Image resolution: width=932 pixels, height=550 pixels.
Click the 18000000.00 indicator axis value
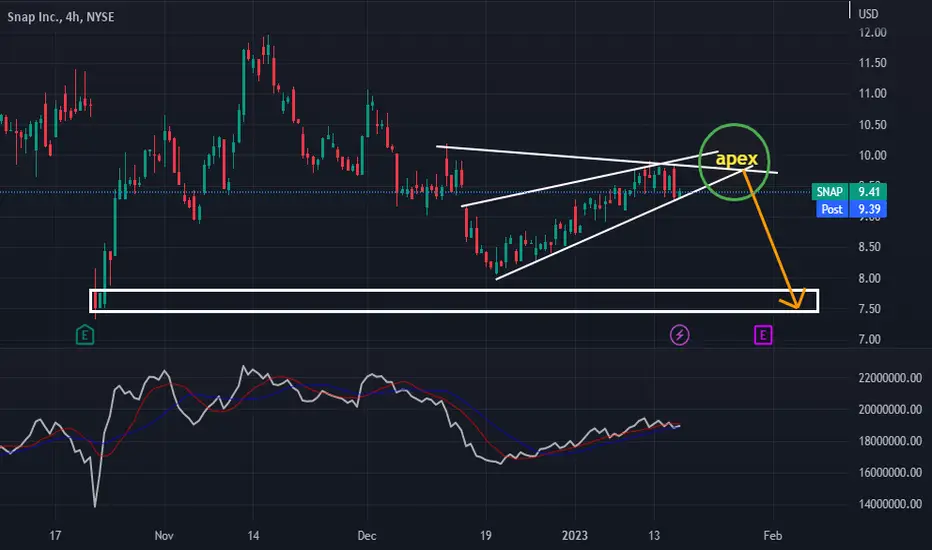890,441
